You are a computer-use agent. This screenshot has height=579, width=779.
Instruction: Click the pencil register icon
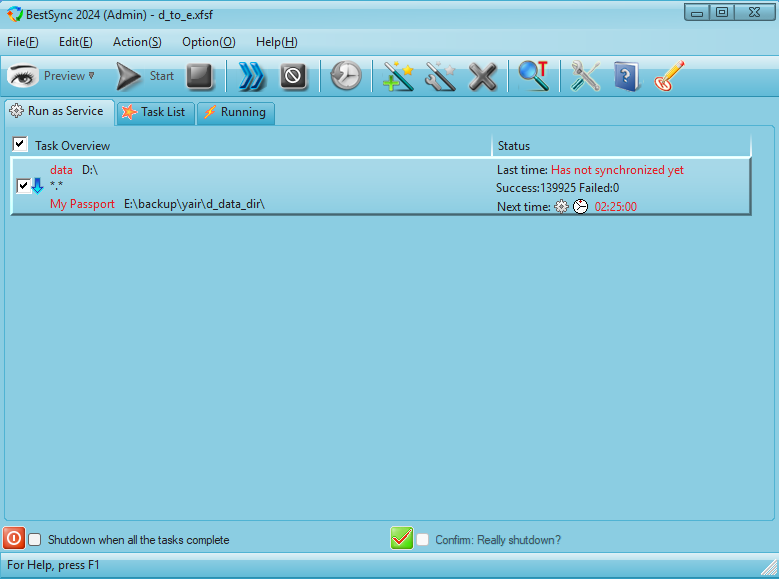tap(669, 76)
